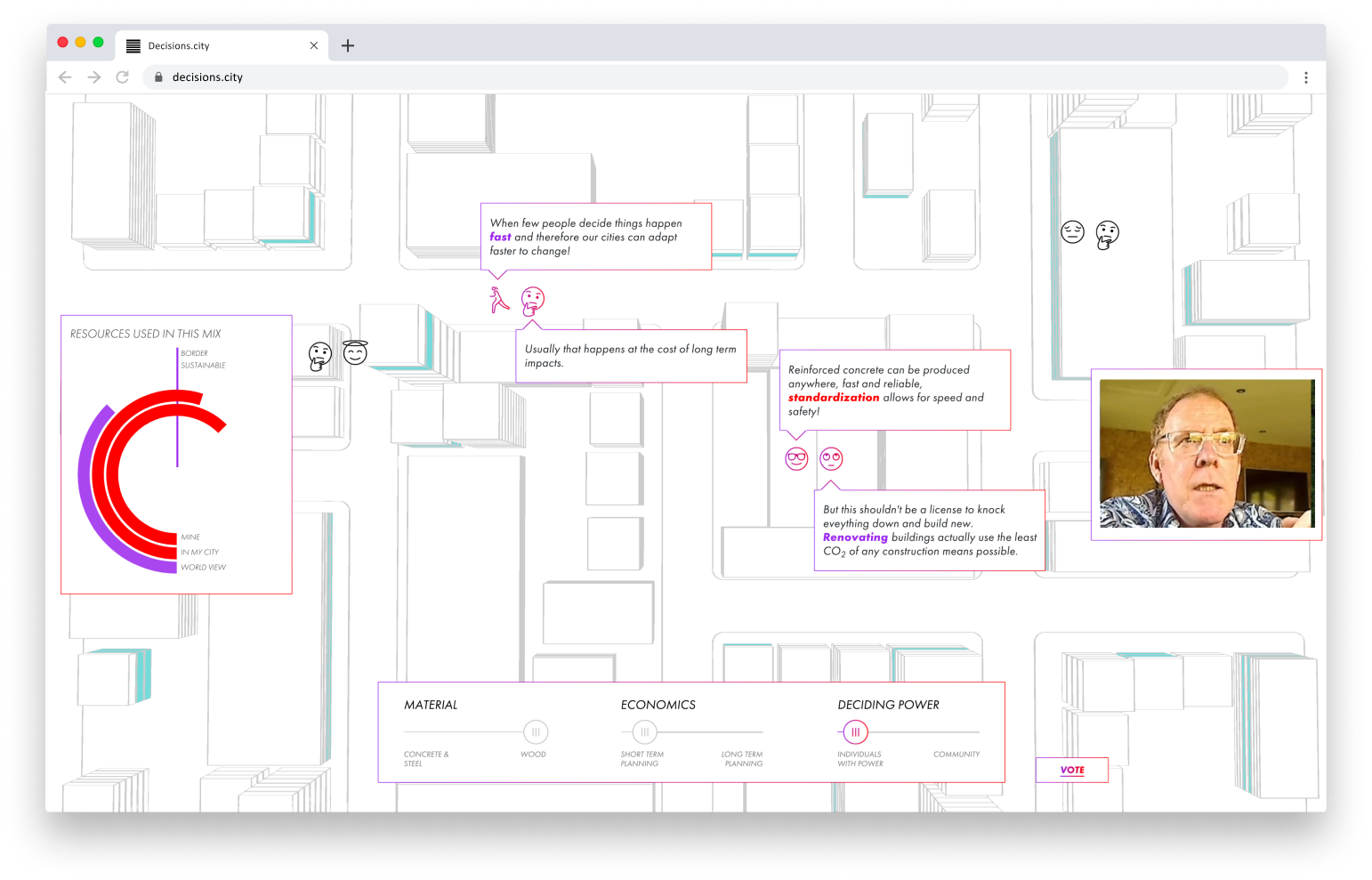1372x880 pixels.
Task: Open the browser three-dot menu
Action: coord(1305,77)
